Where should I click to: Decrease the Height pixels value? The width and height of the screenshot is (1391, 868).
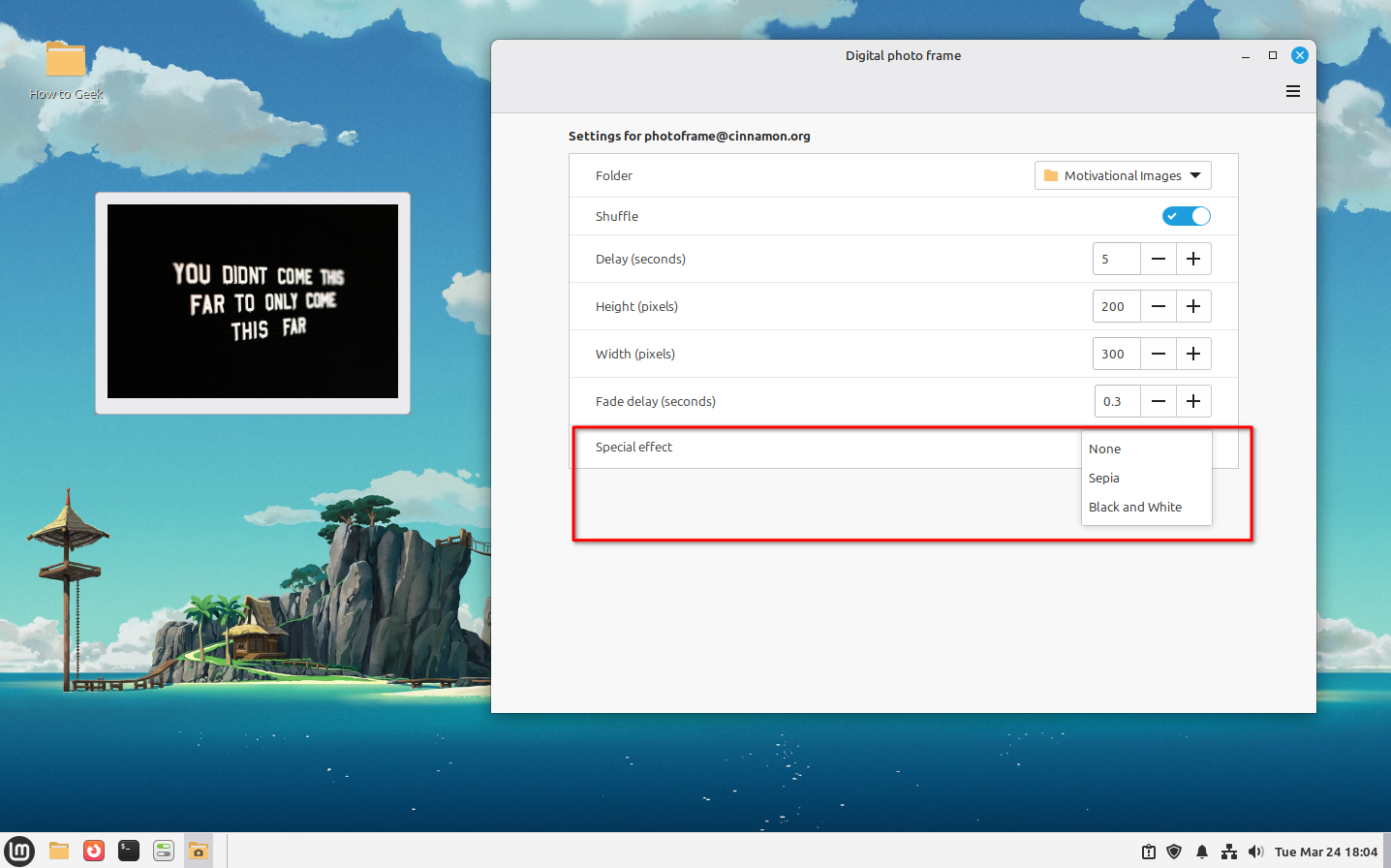point(1158,306)
